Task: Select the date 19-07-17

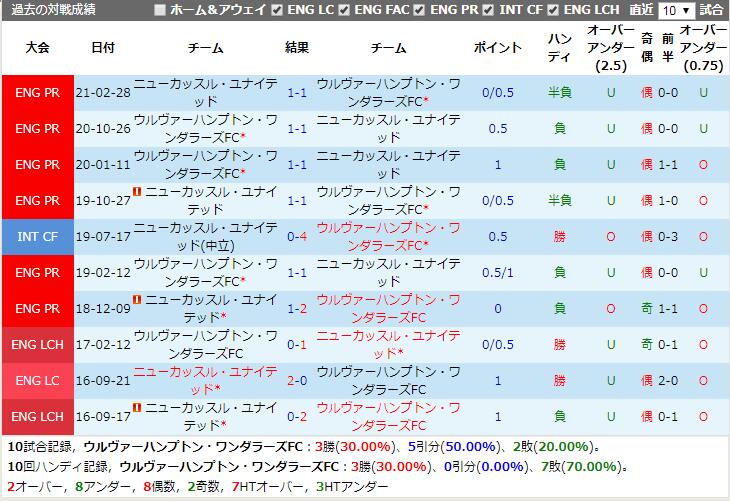Action: [x=103, y=237]
